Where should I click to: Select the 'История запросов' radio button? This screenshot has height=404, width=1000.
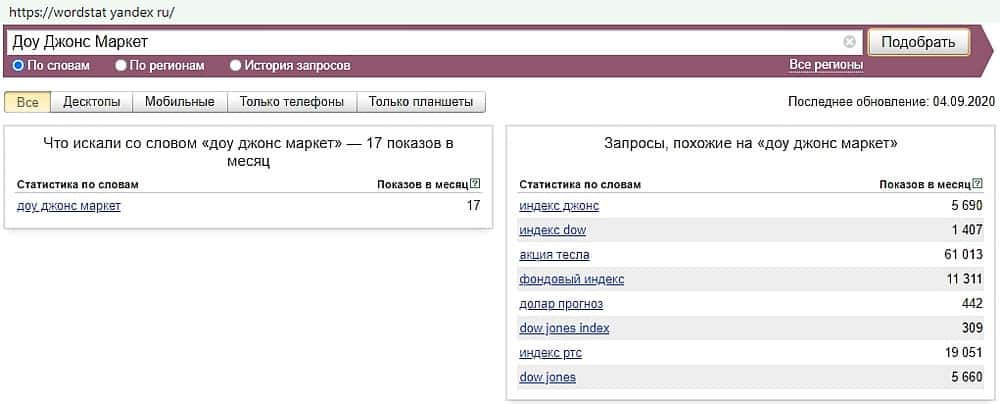pyautogui.click(x=236, y=65)
